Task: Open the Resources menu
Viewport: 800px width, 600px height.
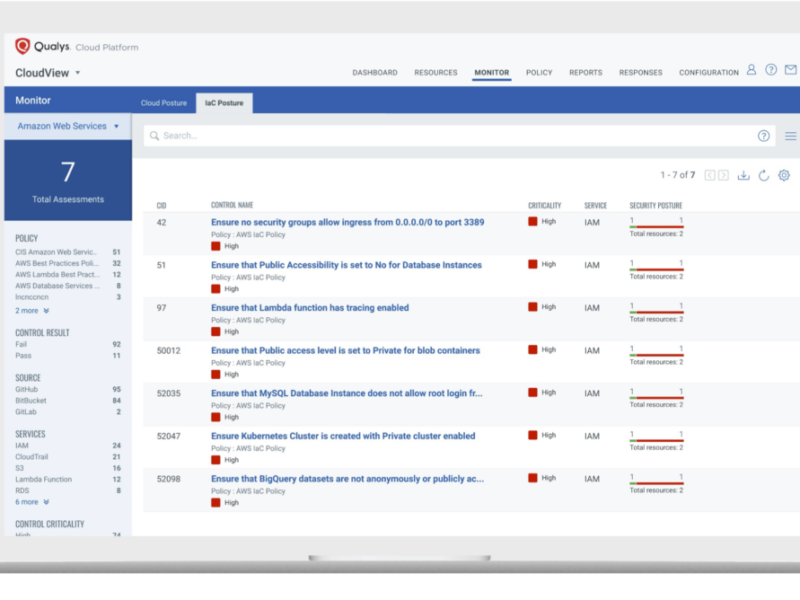Action: (x=436, y=72)
